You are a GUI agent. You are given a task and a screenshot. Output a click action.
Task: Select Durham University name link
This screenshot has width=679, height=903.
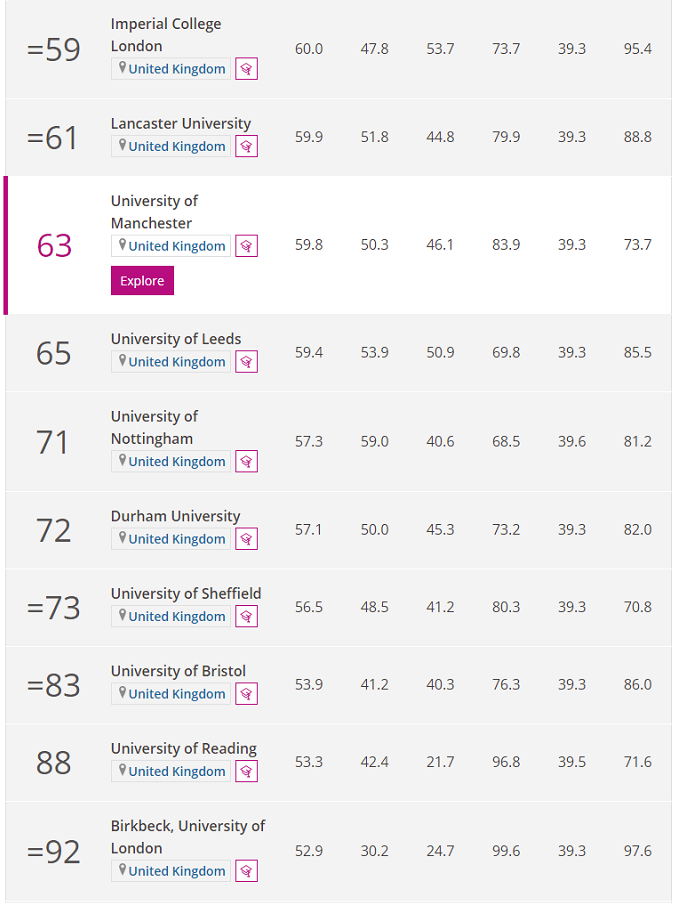pos(175,516)
